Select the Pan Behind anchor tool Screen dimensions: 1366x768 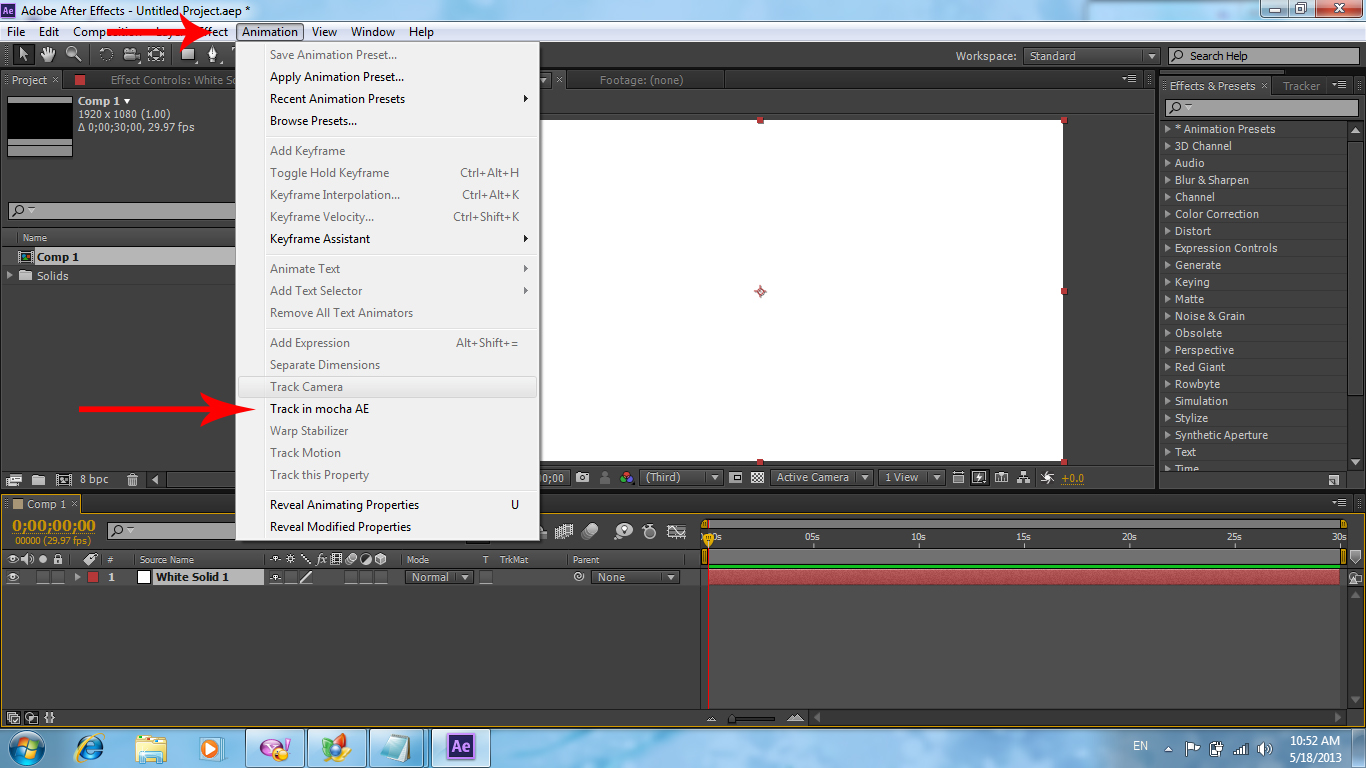pos(156,54)
